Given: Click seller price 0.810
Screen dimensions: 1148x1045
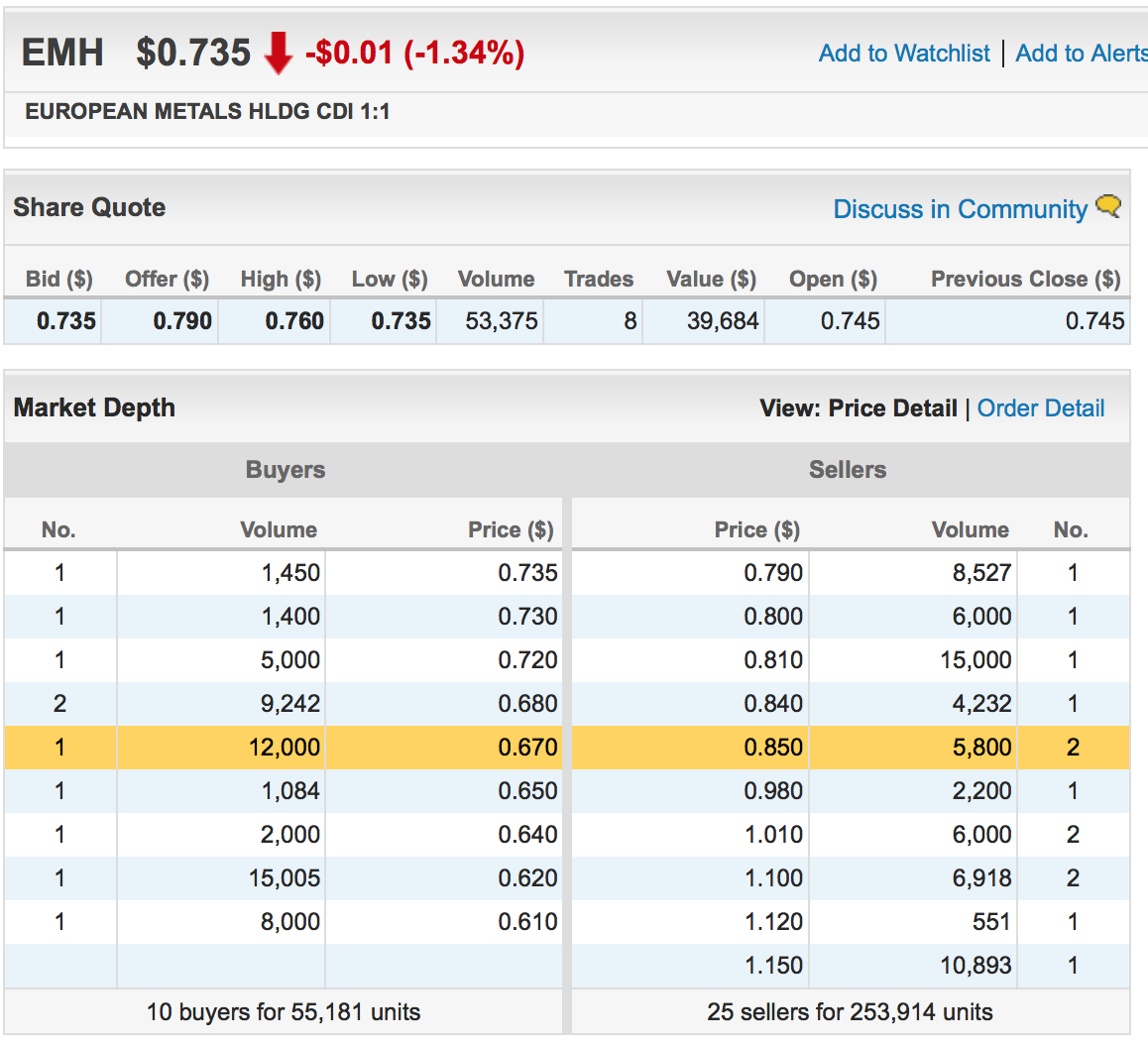Looking at the screenshot, I should tap(773, 659).
